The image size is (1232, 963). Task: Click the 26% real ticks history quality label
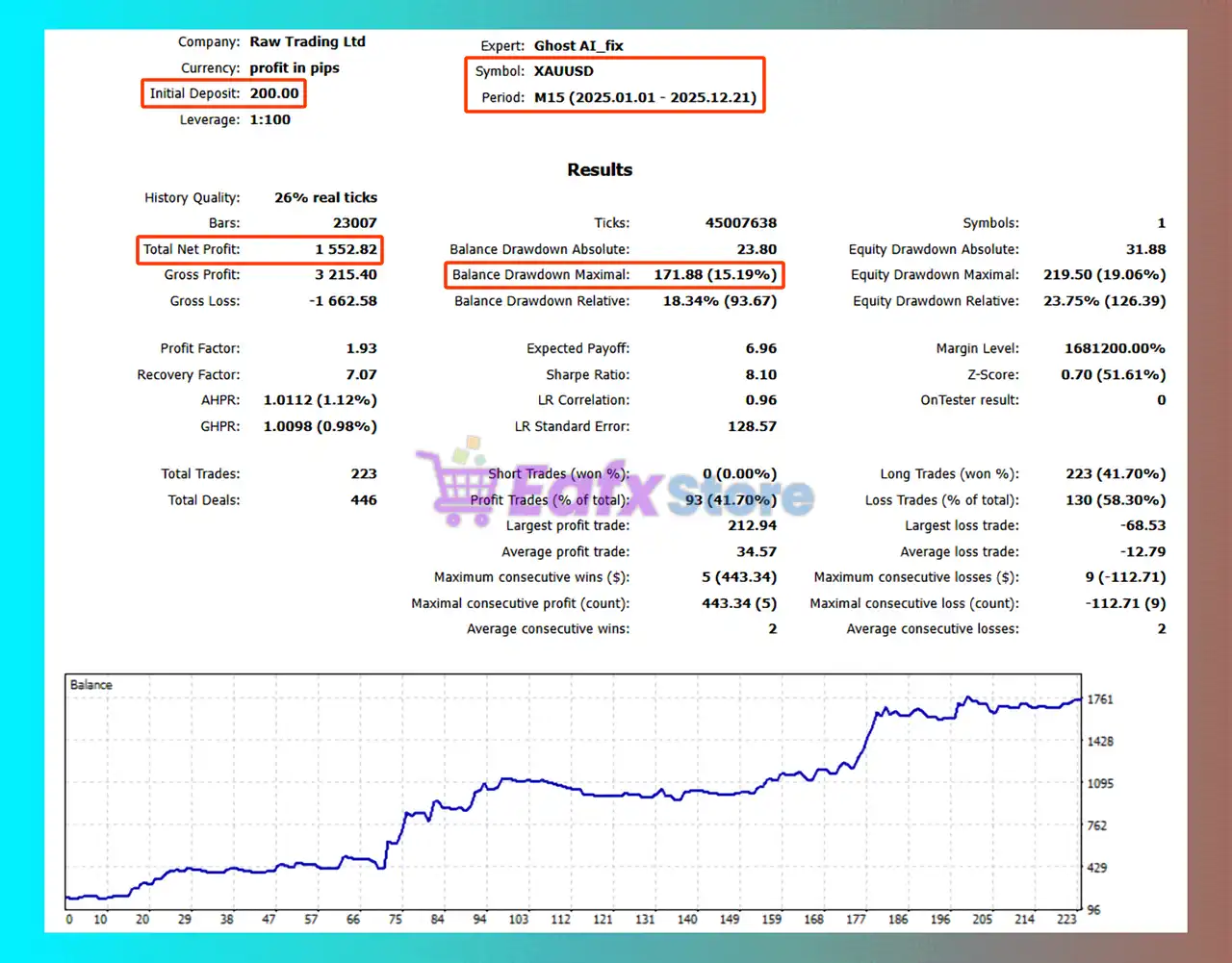(x=324, y=197)
